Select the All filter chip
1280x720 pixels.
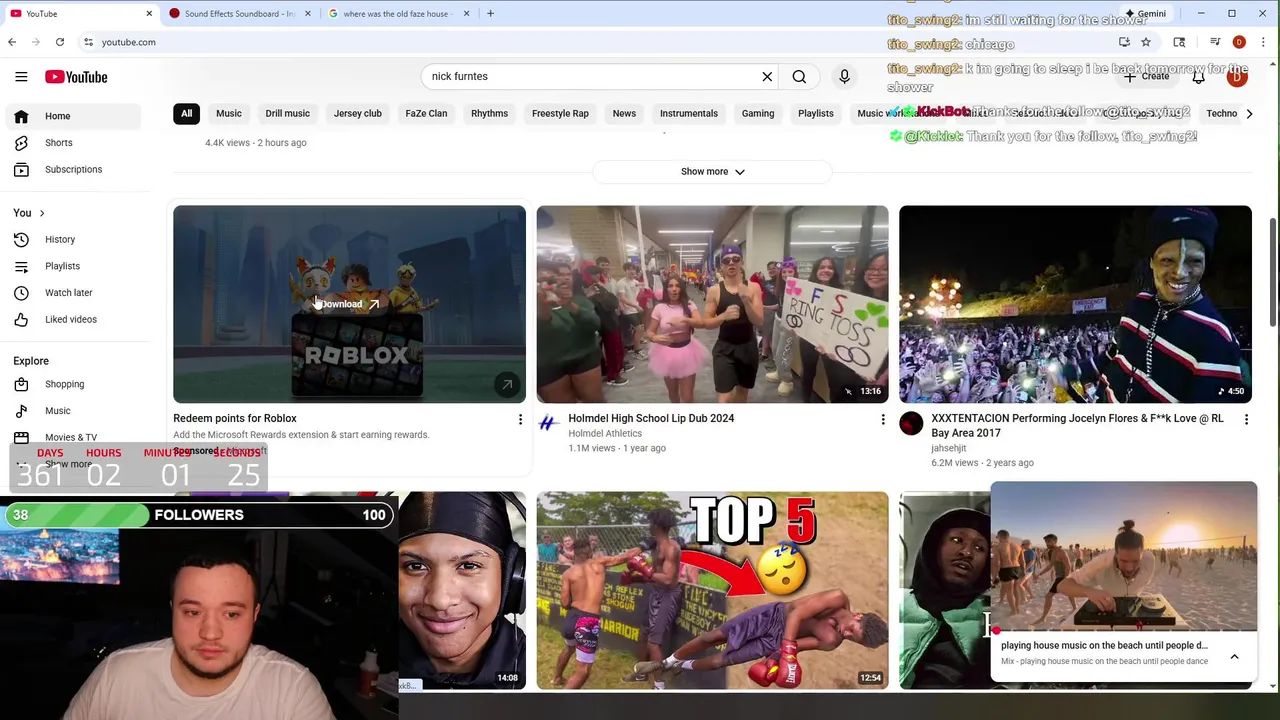(186, 114)
